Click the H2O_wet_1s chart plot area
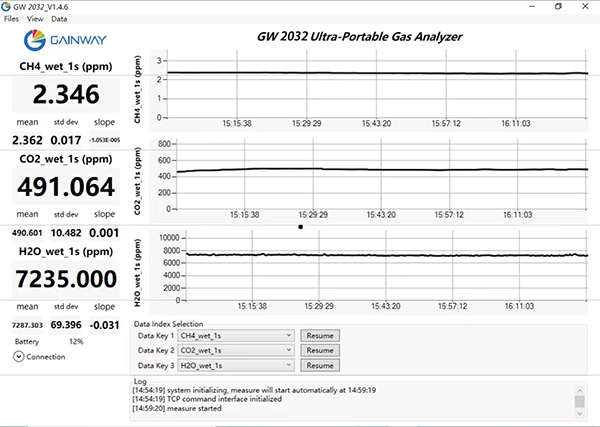The image size is (600, 427). (378, 264)
